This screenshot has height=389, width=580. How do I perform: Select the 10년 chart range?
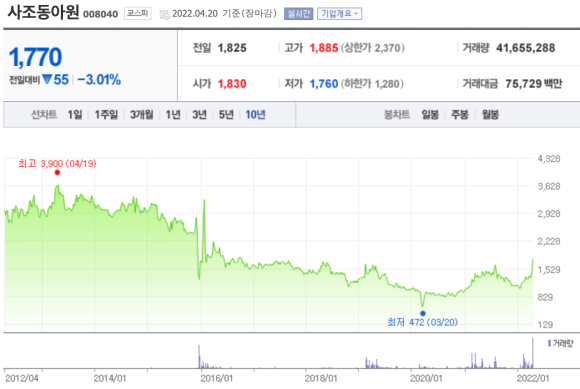(x=255, y=115)
